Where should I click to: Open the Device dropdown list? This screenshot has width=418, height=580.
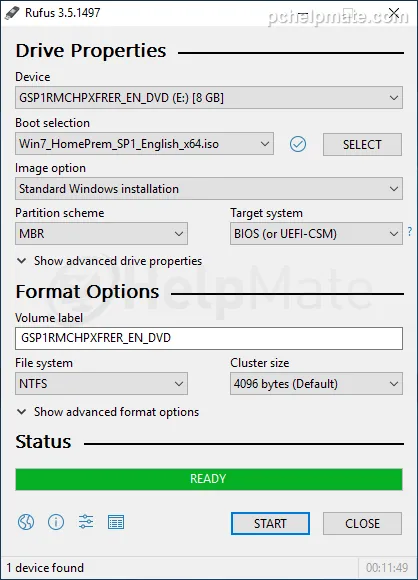point(209,98)
